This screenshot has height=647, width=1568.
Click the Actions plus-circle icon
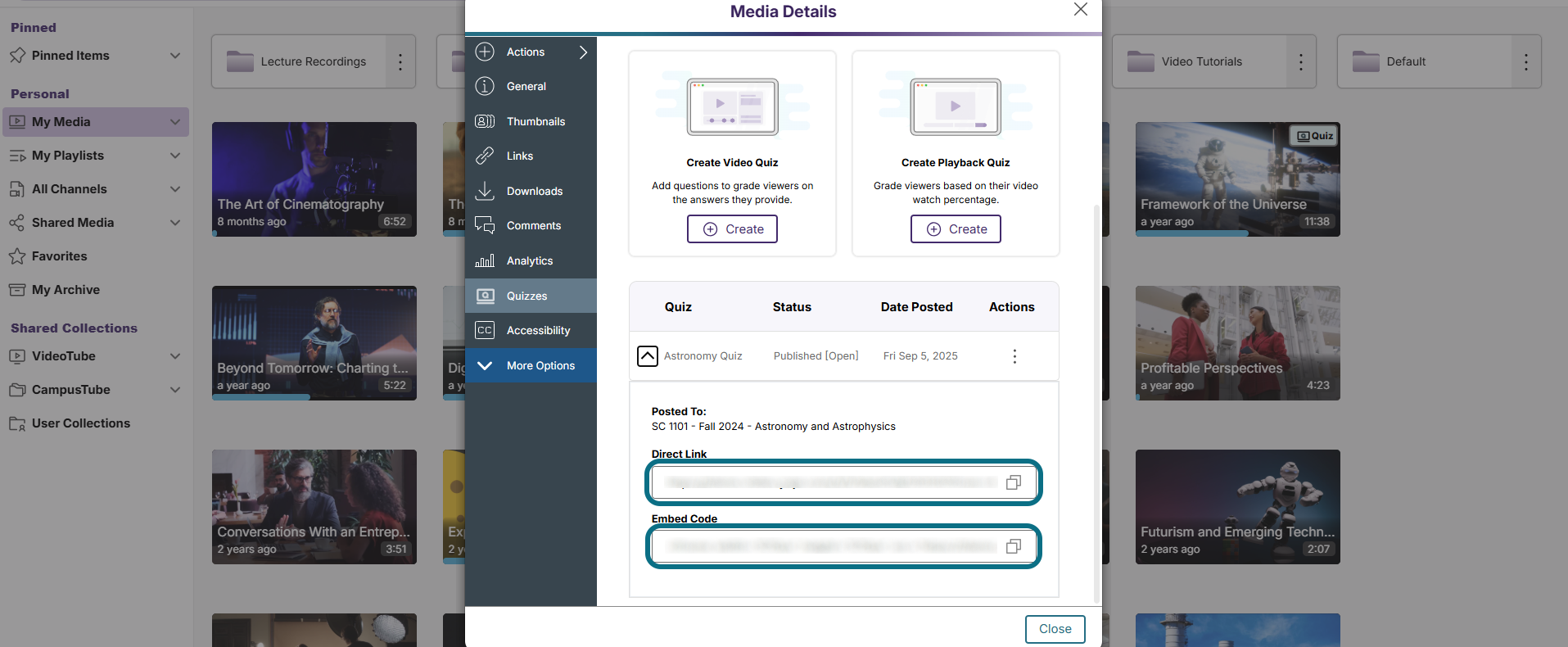pos(485,52)
